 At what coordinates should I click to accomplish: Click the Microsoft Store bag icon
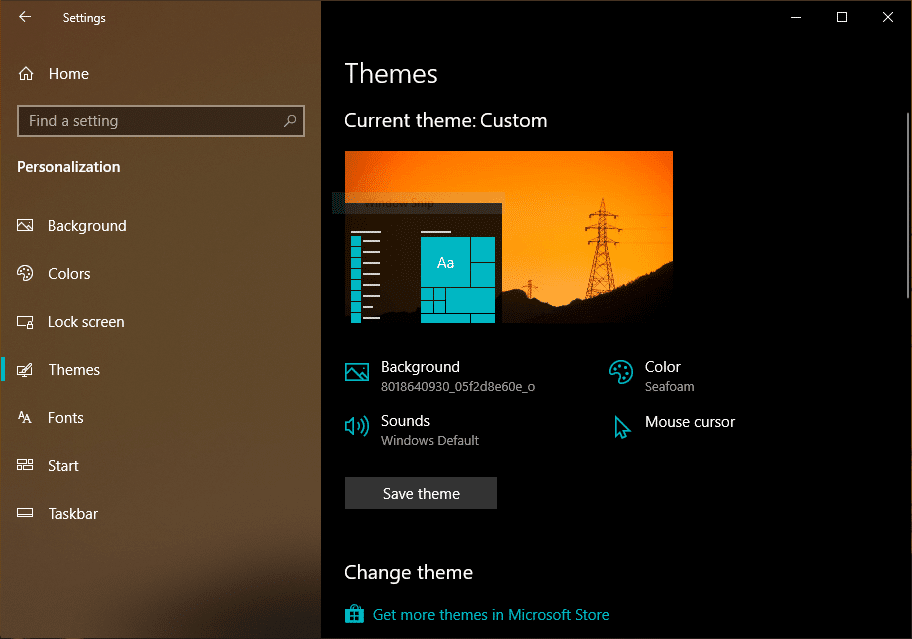(354, 614)
